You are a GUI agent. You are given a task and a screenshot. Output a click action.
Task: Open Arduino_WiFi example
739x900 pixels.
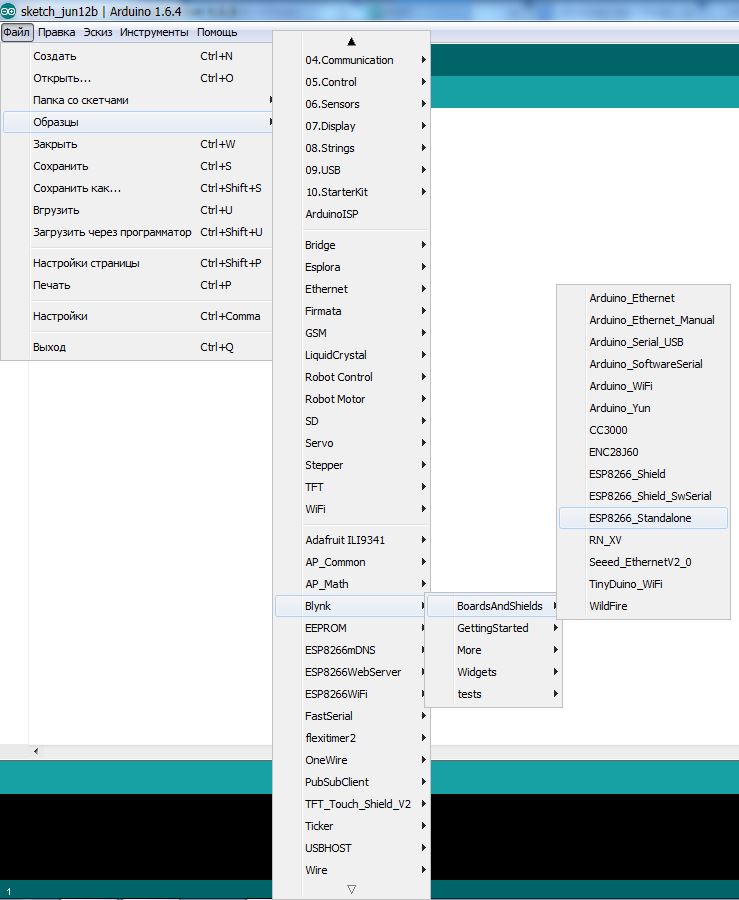[643, 386]
